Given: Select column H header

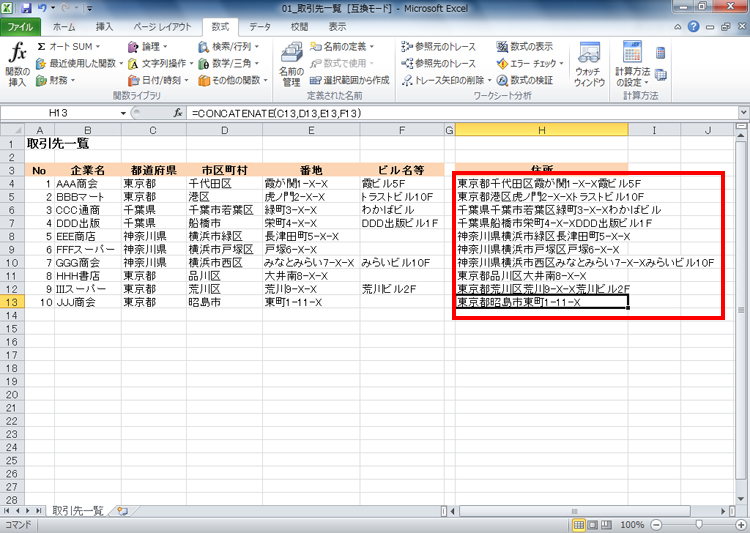Looking at the screenshot, I should (541, 130).
